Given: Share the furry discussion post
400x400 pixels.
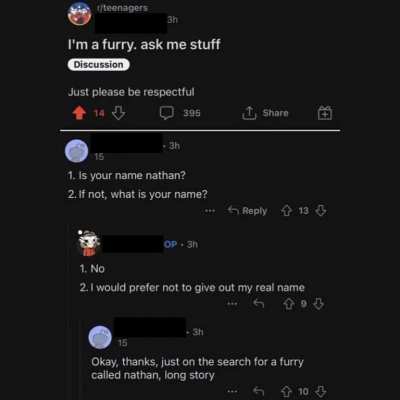Looking at the screenshot, I should [x=265, y=113].
